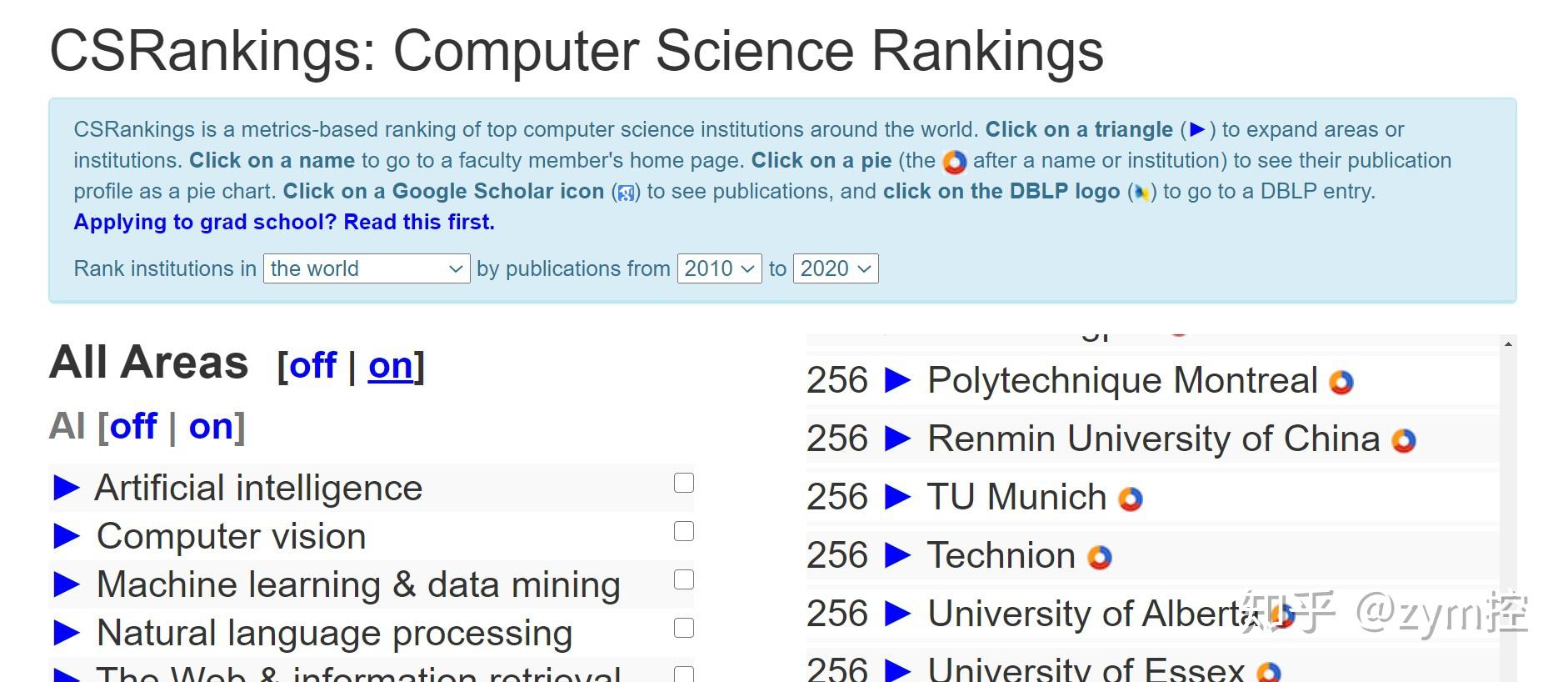Tick the Natural language processing checkbox
The image size is (1568, 682).
click(684, 628)
